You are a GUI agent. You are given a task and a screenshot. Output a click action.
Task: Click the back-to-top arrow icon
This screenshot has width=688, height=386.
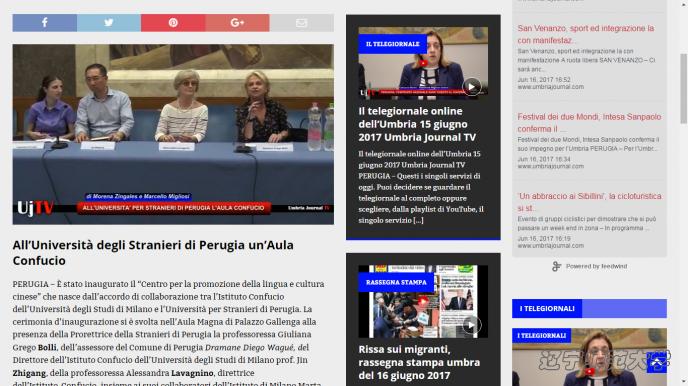click(656, 363)
